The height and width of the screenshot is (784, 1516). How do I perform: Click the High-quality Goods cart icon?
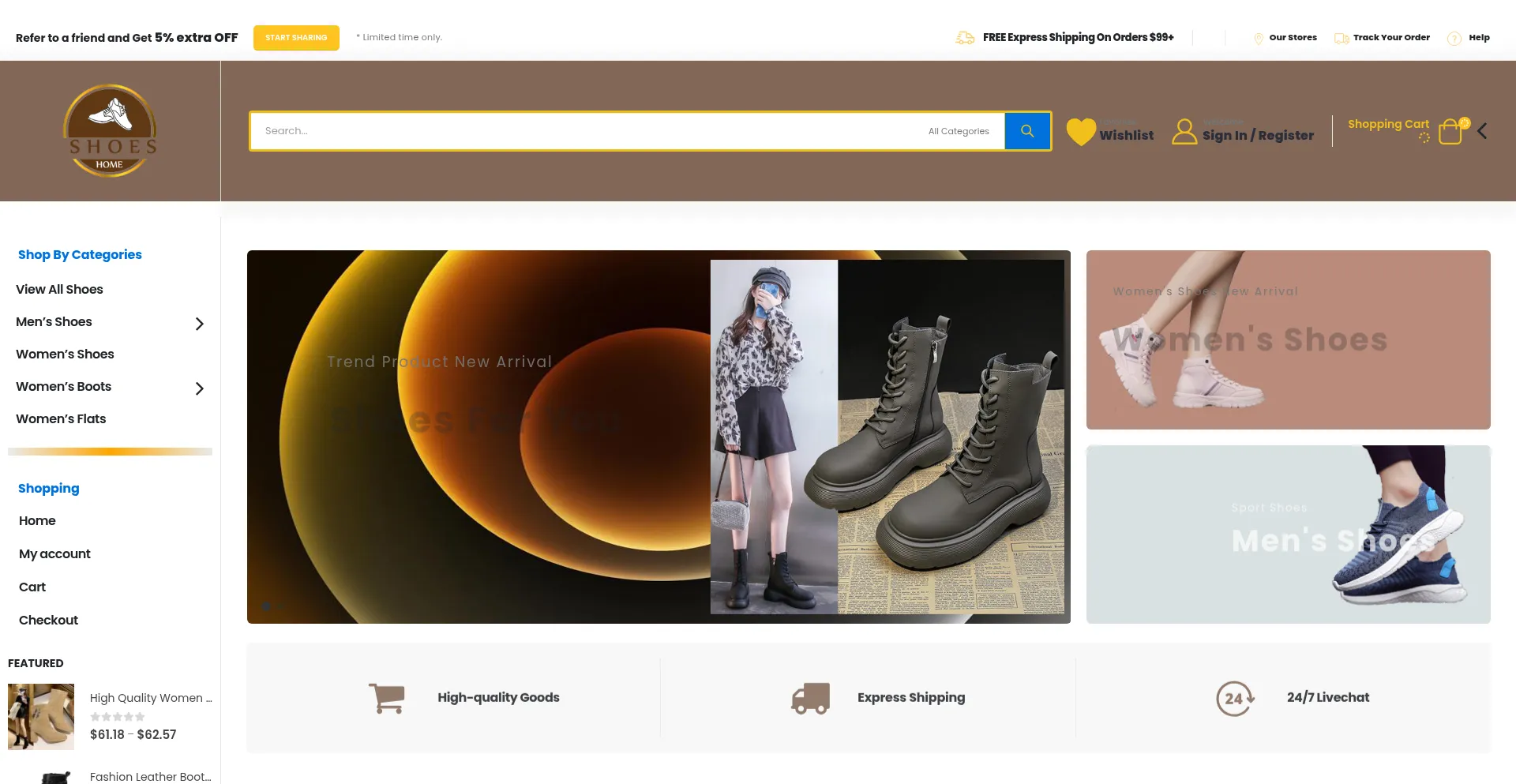tap(387, 698)
